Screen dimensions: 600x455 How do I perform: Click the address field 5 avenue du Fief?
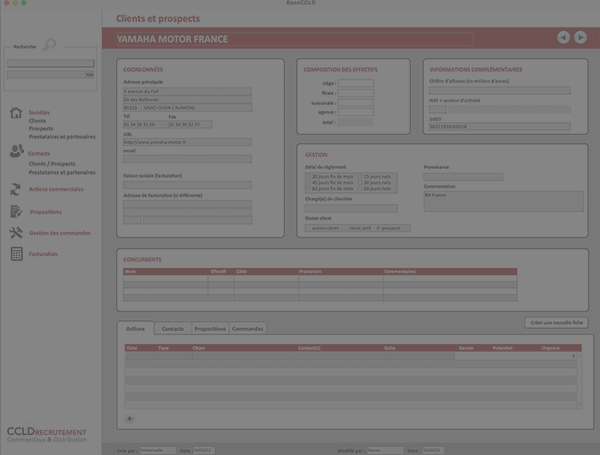187,91
